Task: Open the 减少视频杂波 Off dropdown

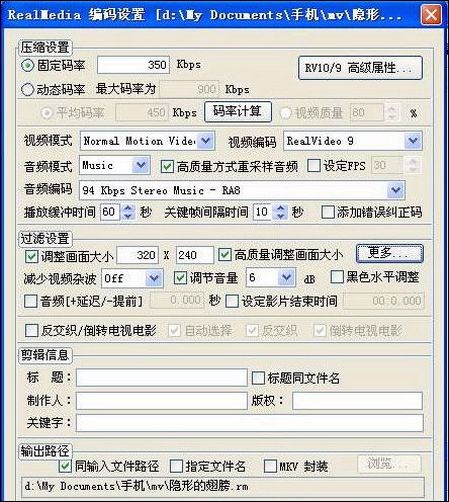Action: [154, 278]
